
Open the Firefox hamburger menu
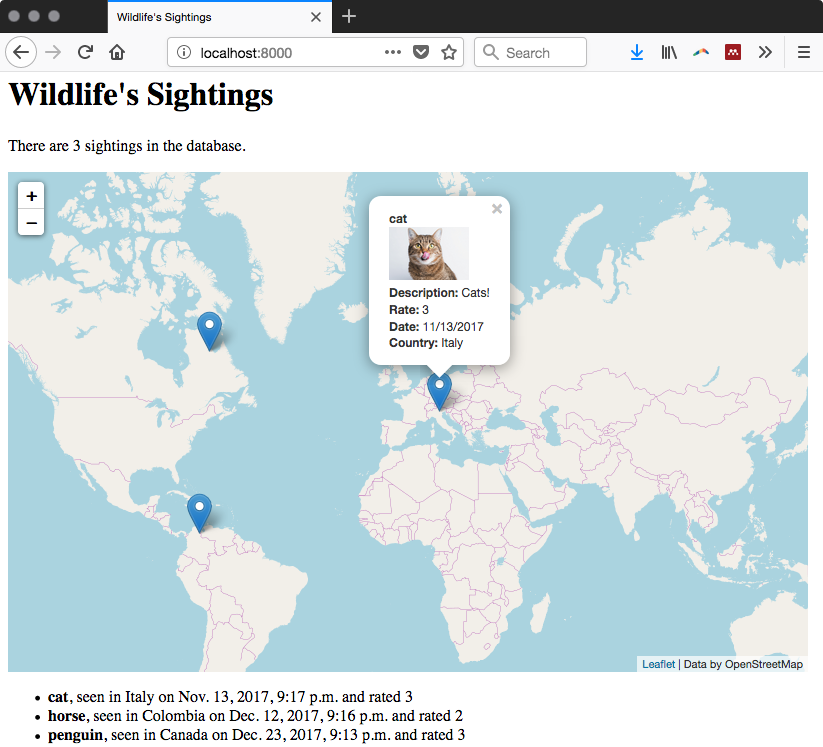(804, 52)
